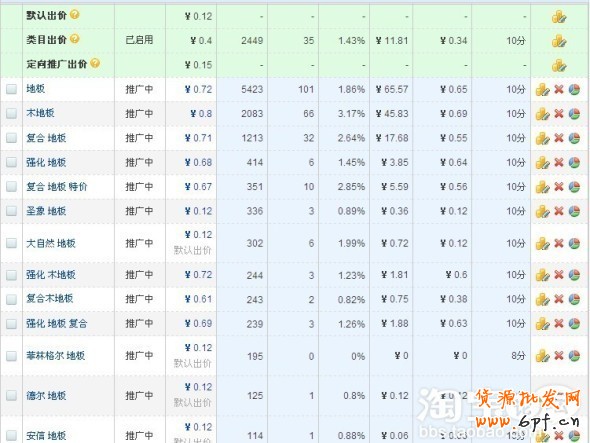Open pie chart report for 大自然 地板
Screen dimensions: 590x443
click(x=574, y=244)
